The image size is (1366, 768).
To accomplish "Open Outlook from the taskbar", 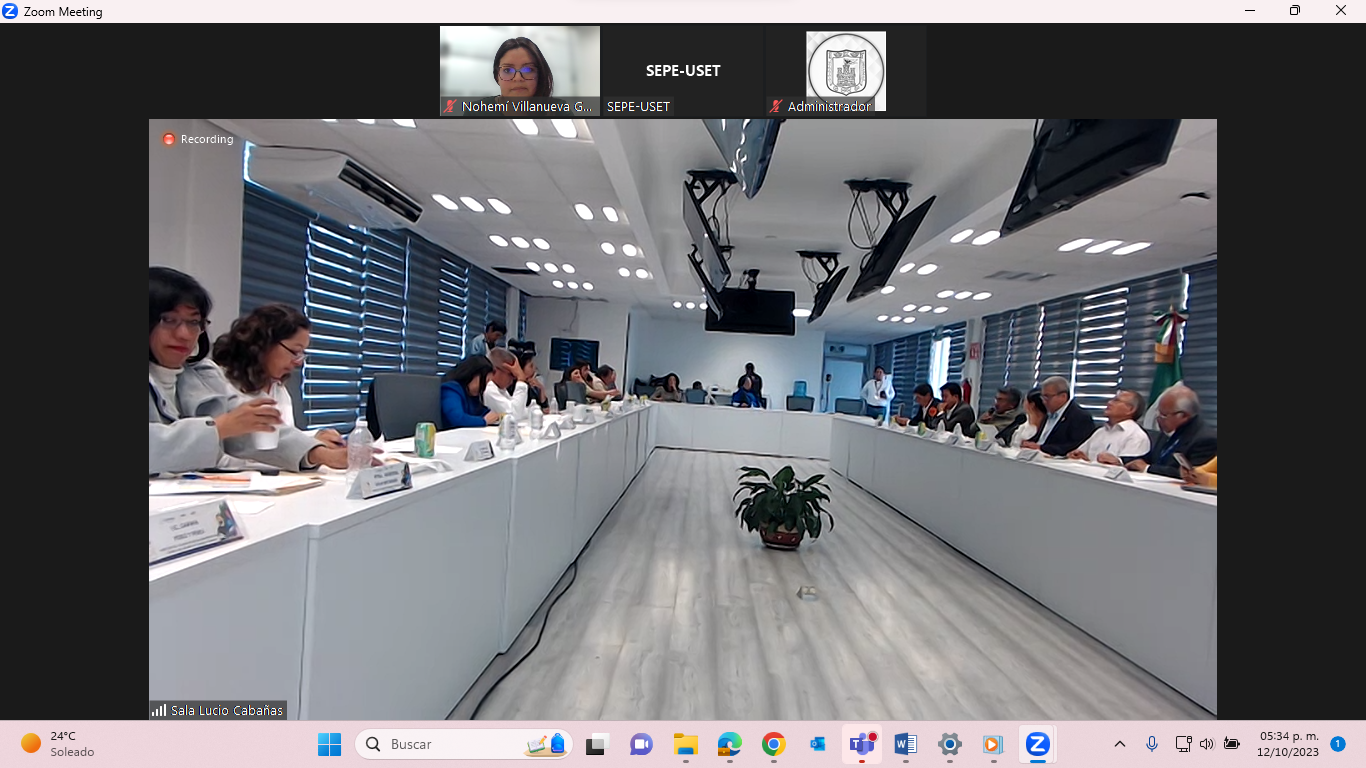I will pos(817,744).
